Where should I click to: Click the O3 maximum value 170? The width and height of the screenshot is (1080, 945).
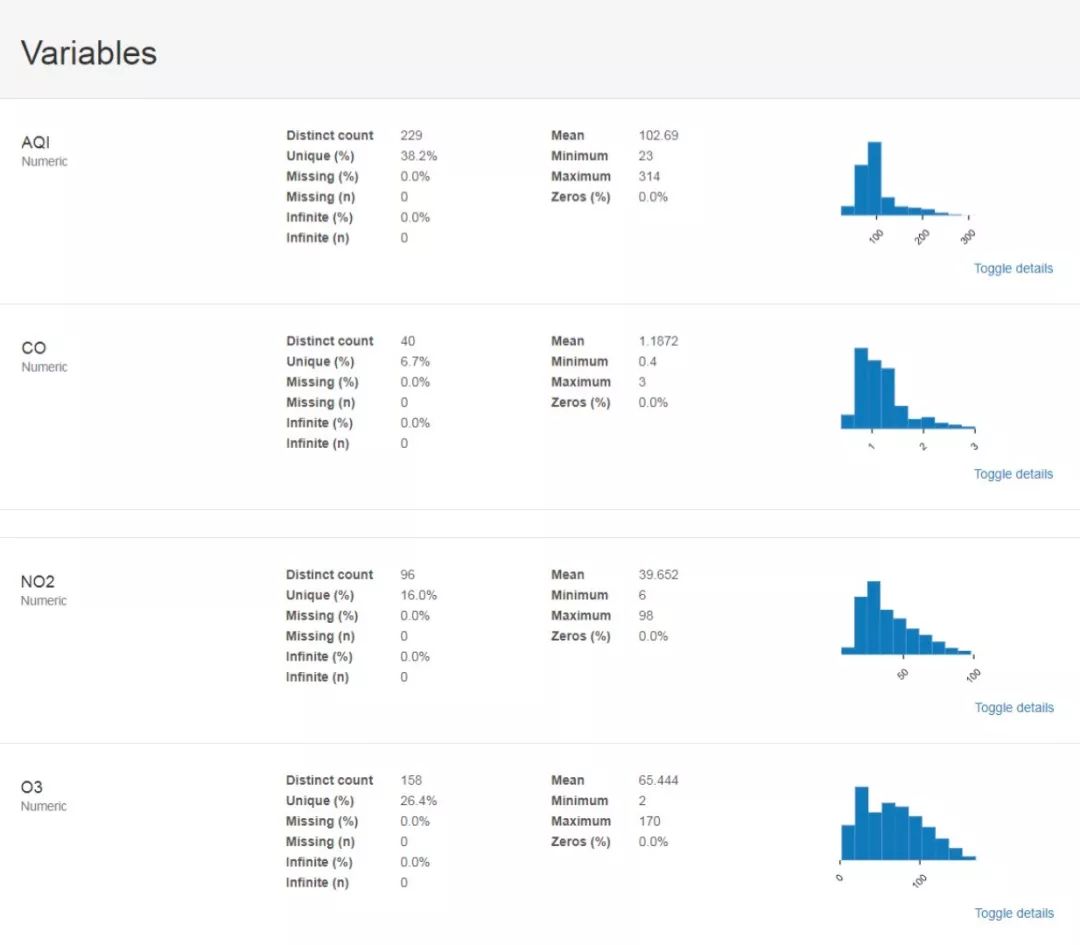[x=649, y=821]
